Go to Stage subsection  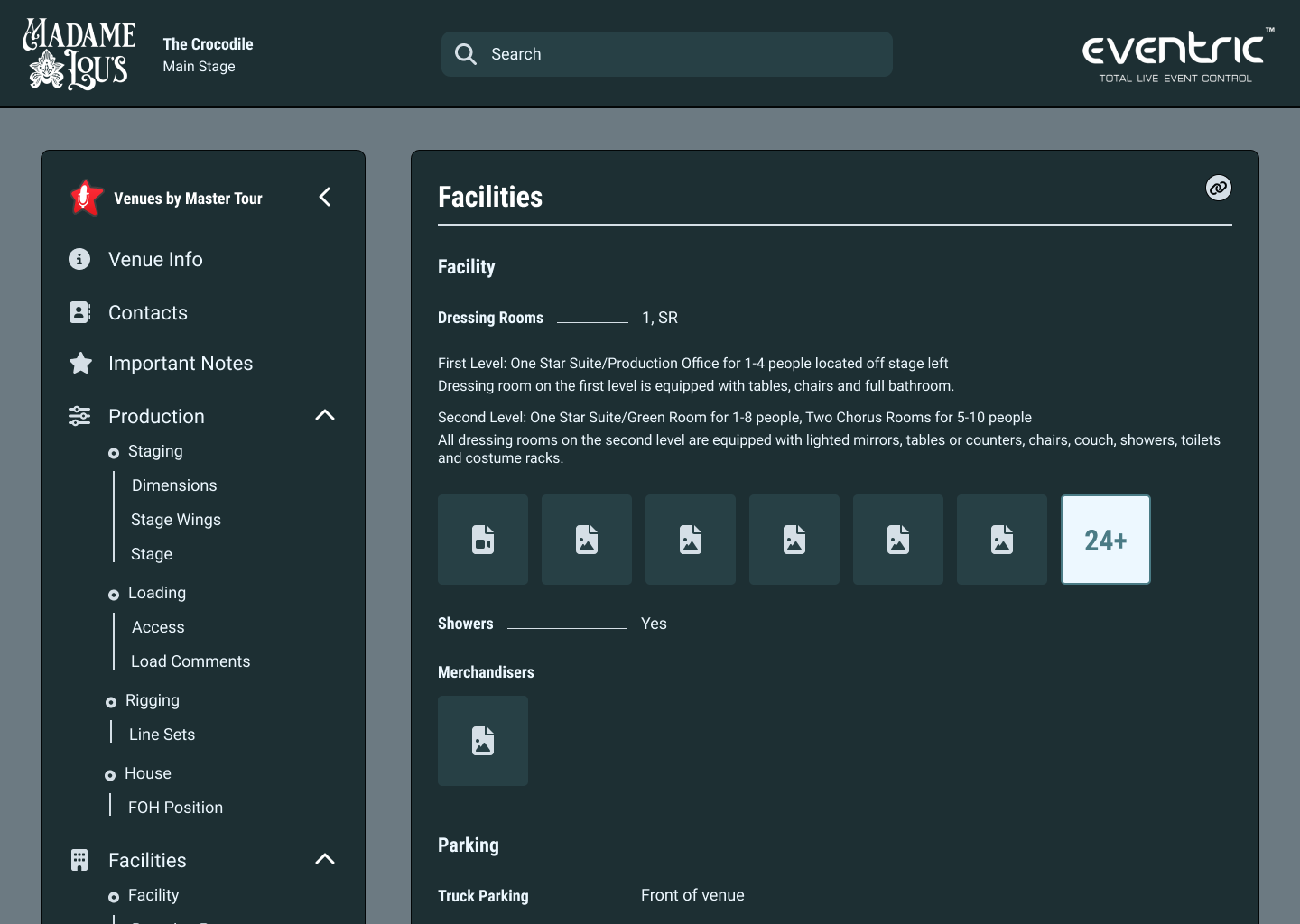click(x=152, y=554)
